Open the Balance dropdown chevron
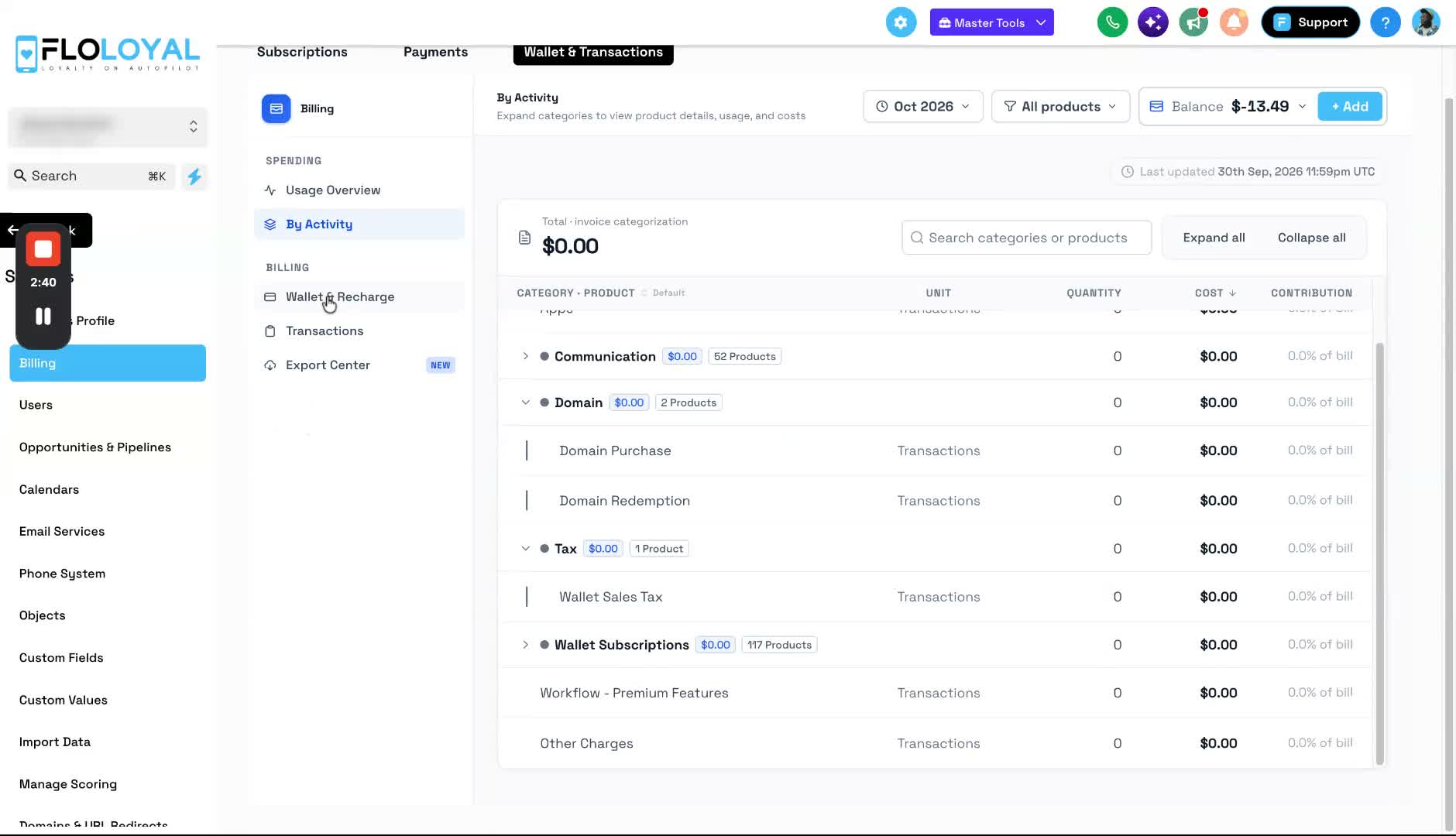Screen dimensions: 1456x836 (x=1302, y=106)
